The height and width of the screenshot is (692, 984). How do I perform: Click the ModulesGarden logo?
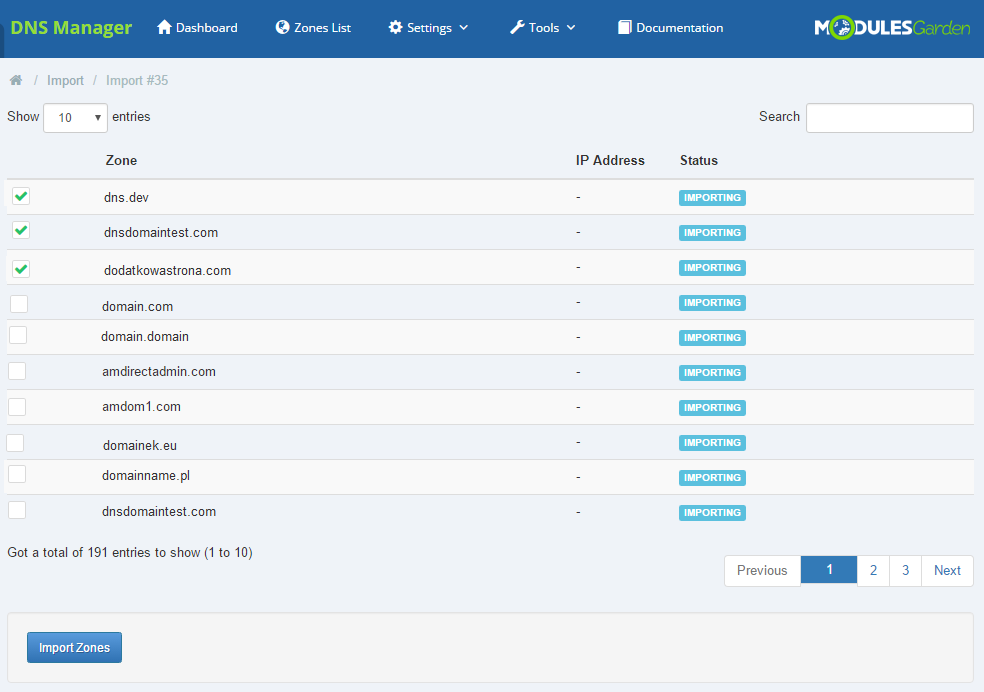tap(892, 28)
